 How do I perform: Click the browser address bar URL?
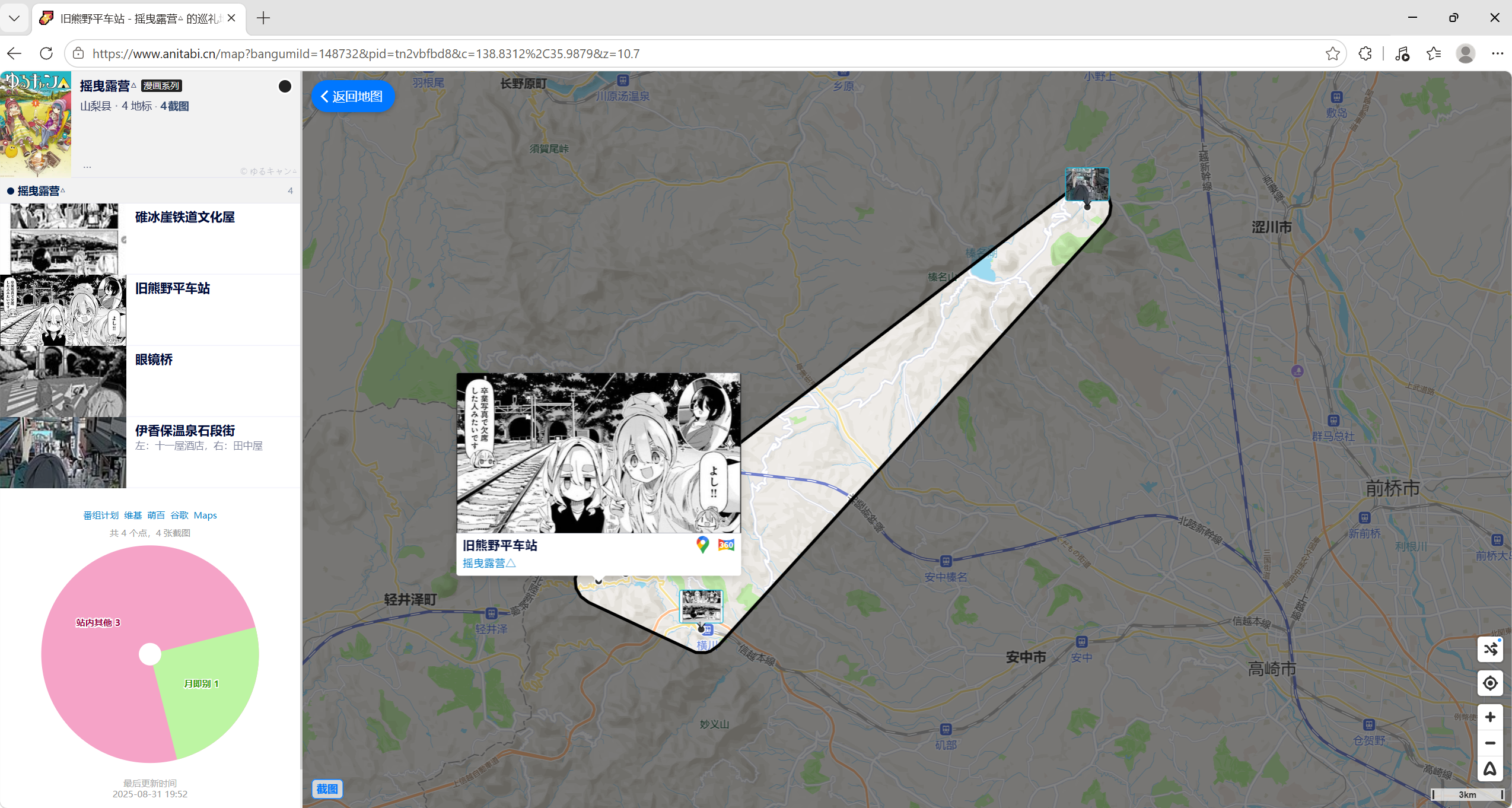click(365, 53)
